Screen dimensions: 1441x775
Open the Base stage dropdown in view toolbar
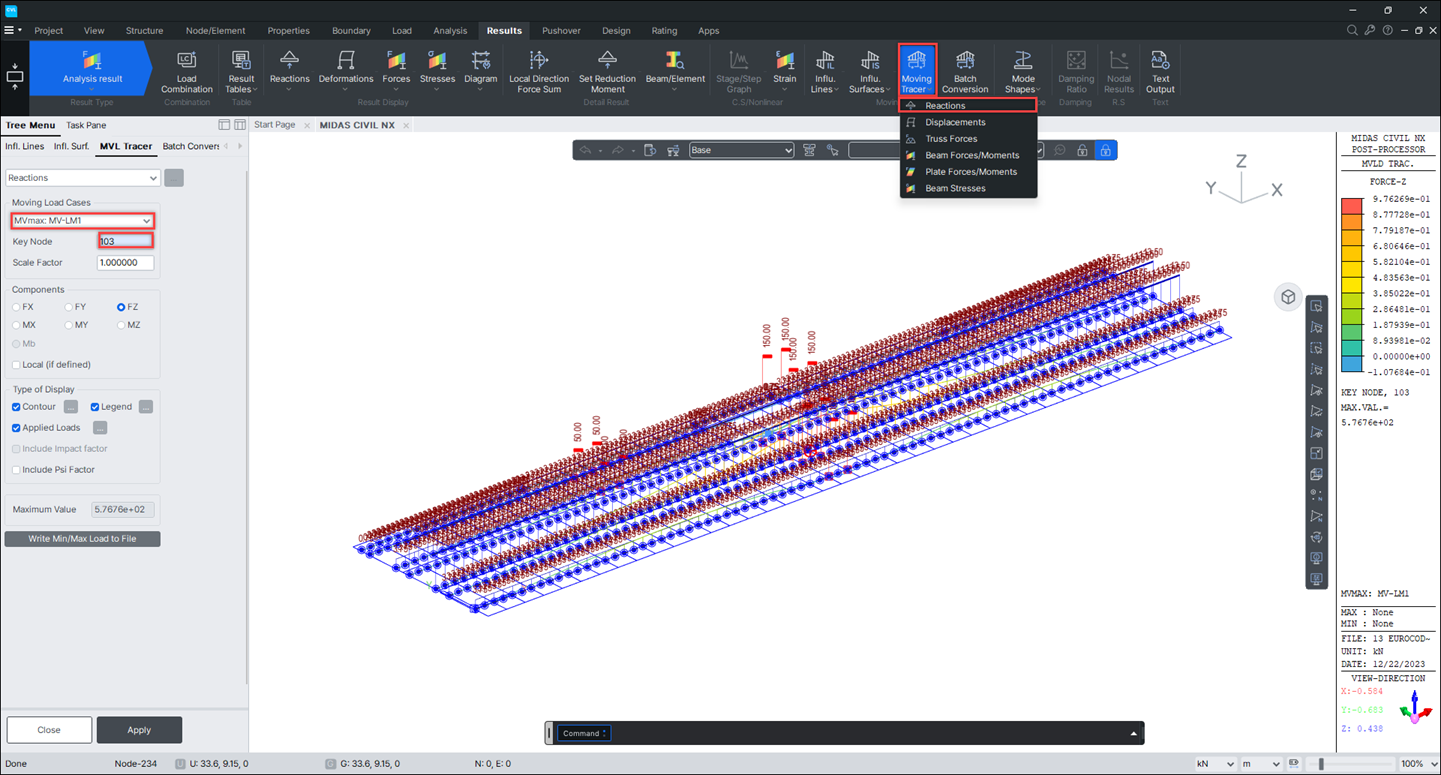click(x=741, y=151)
